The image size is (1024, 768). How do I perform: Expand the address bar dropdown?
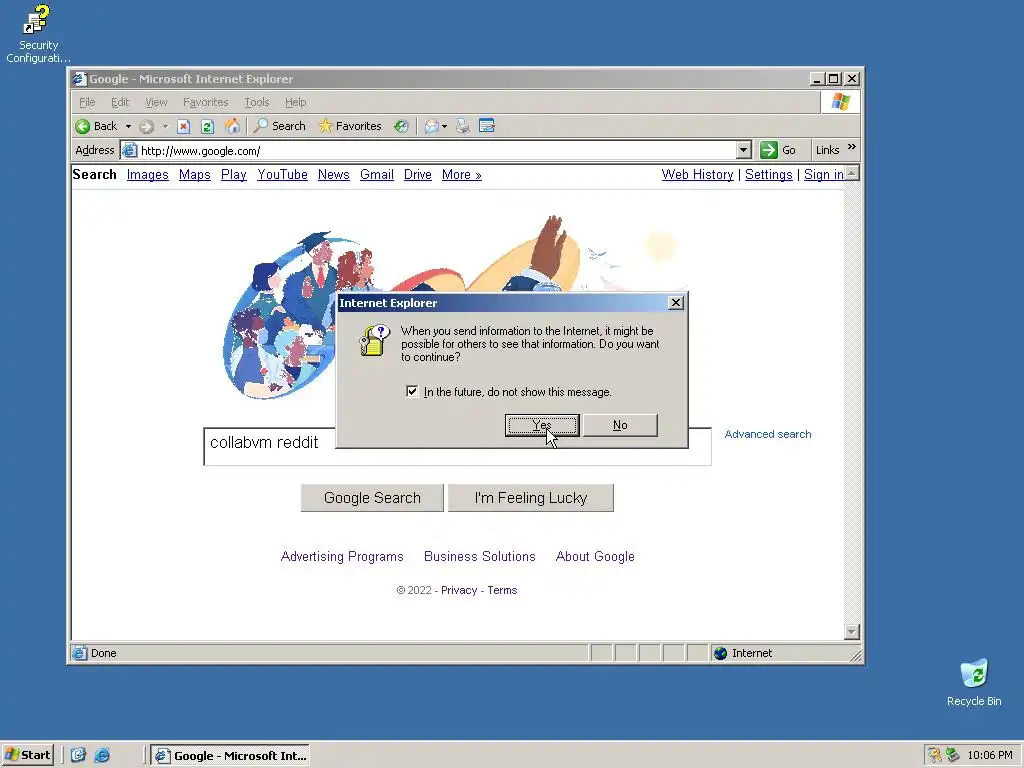[x=743, y=150]
